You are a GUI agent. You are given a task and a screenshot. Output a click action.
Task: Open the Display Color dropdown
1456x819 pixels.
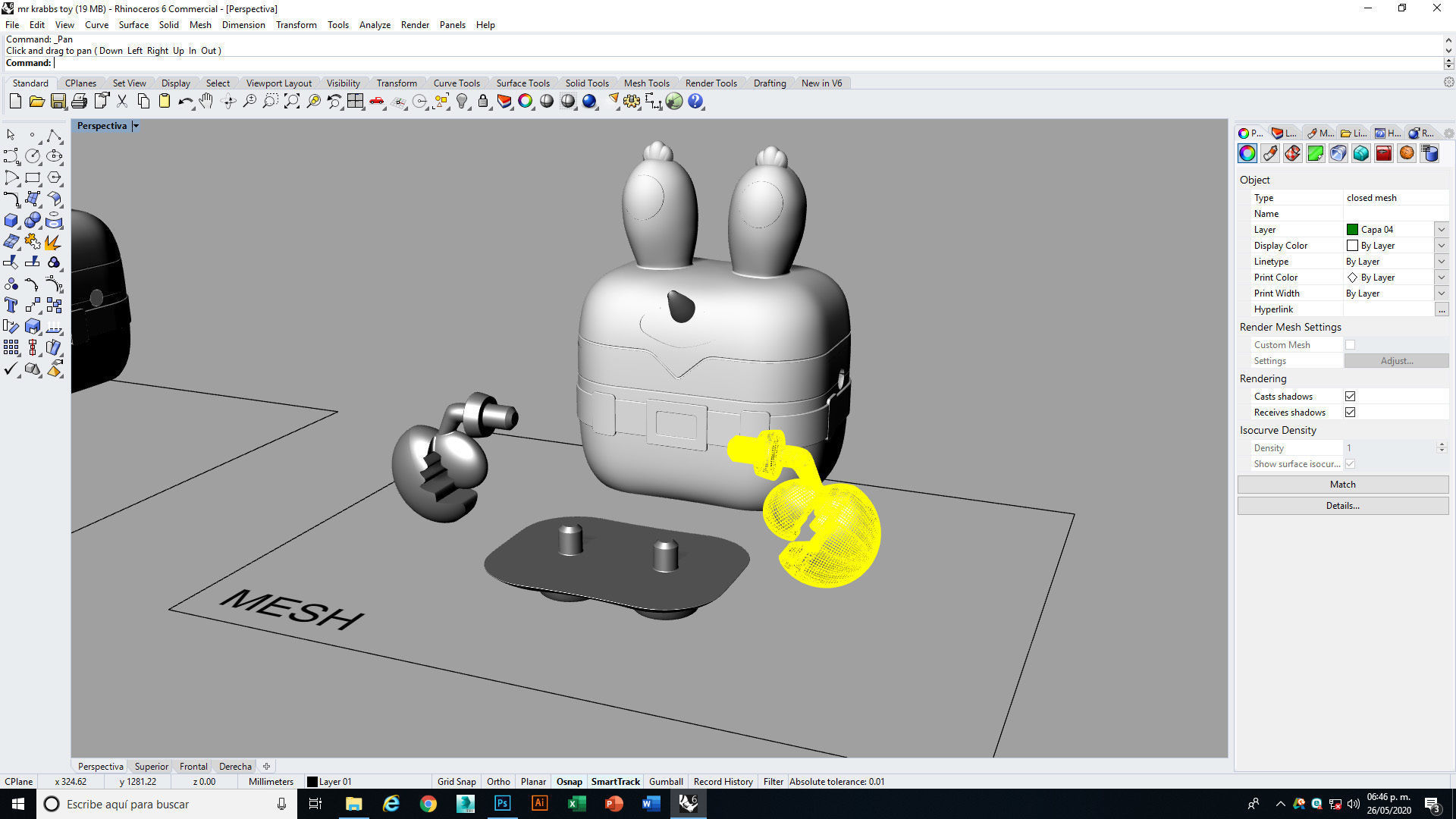point(1441,246)
